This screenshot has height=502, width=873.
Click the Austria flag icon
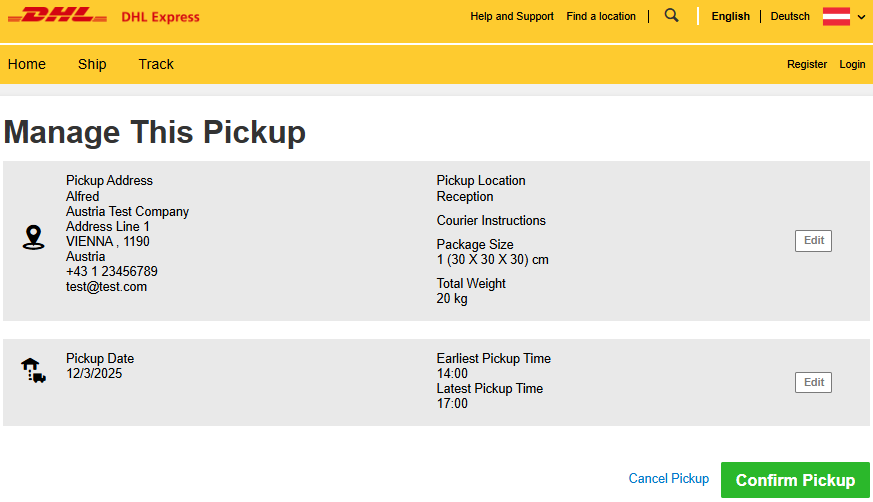836,16
